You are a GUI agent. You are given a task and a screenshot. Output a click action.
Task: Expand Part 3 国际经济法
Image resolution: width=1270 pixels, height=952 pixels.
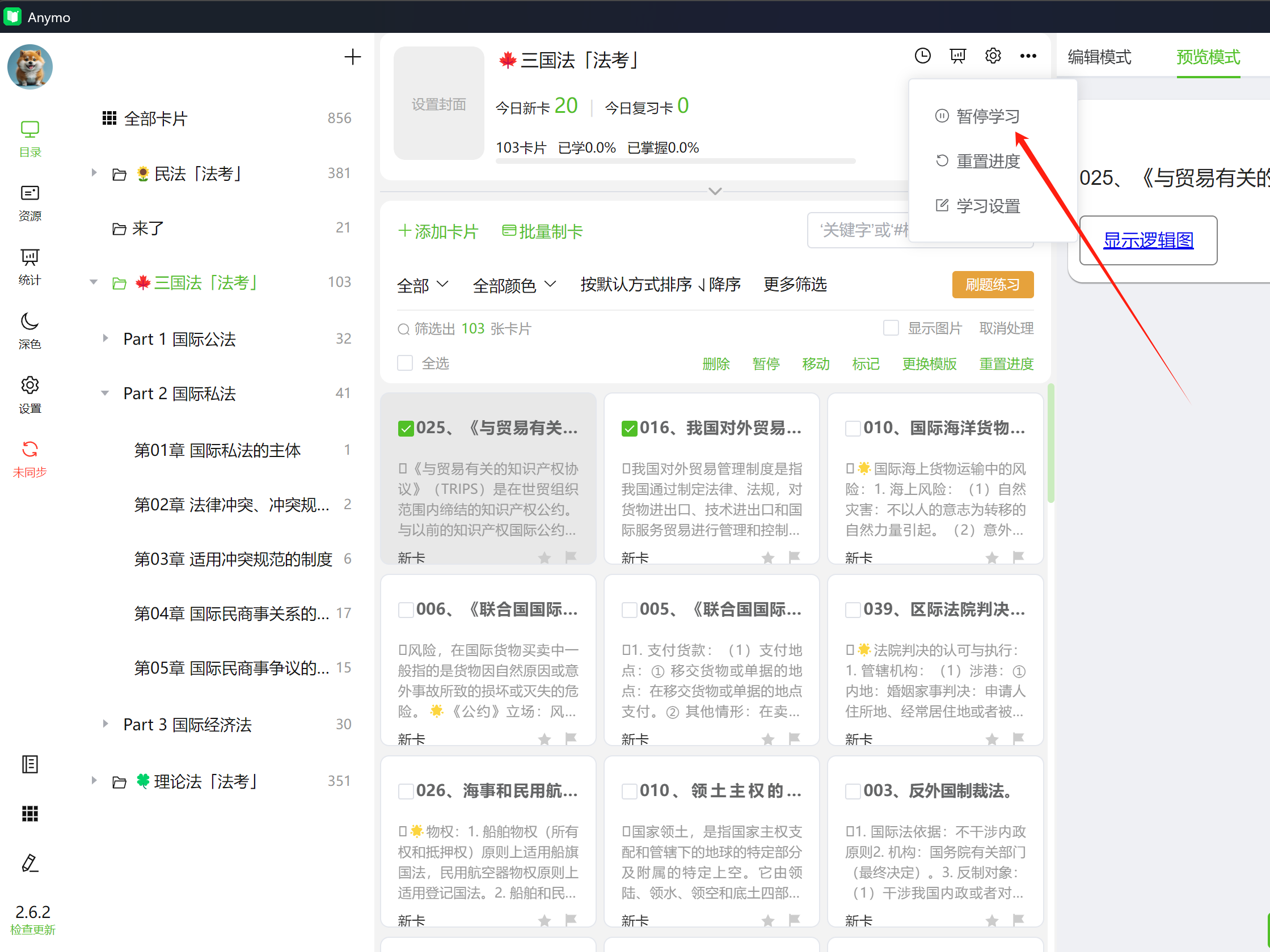click(105, 723)
